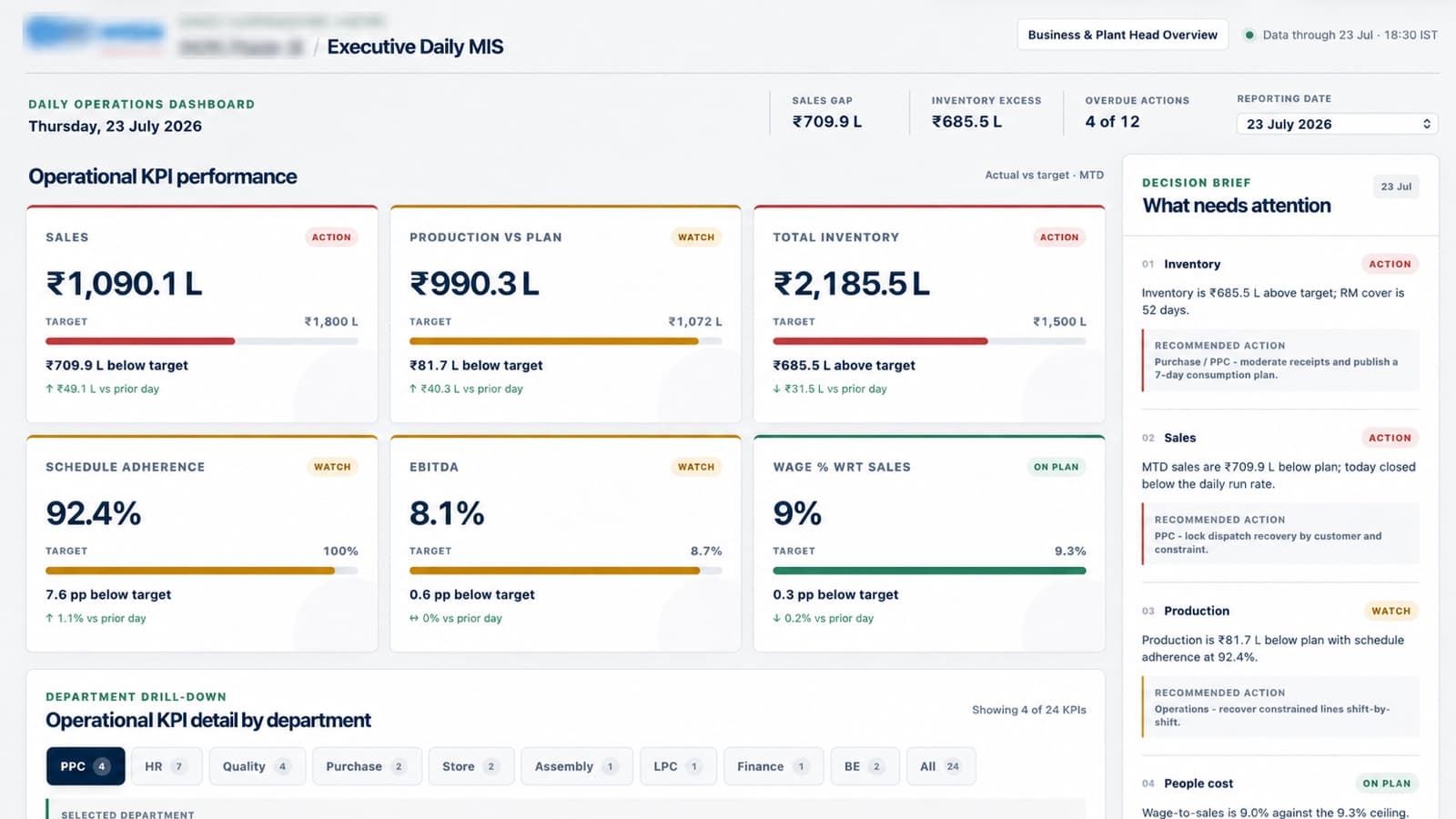Image resolution: width=1456 pixels, height=819 pixels.
Task: Select the Purchase department tab
Action: (x=367, y=766)
